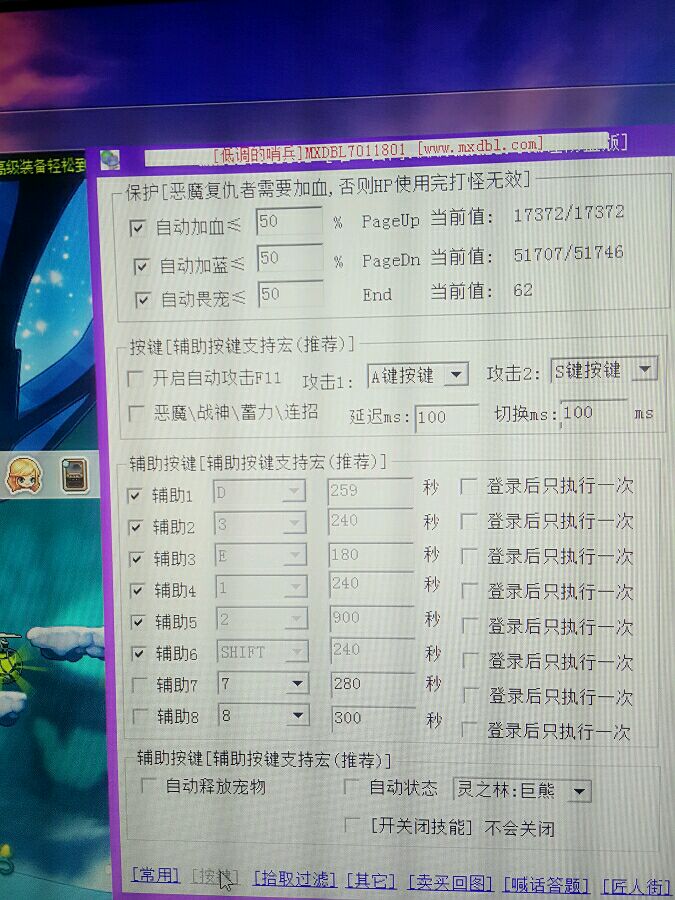This screenshot has width=675, height=900.
Task: Click the 辅助7 seconds field showing 280
Action: (x=373, y=684)
